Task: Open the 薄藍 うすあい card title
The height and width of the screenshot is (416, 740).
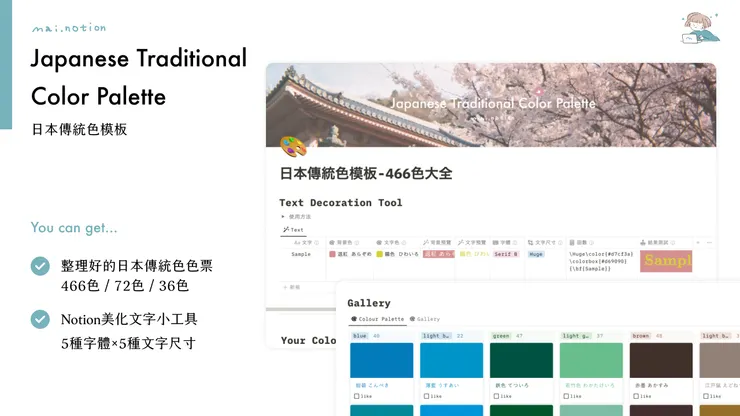Action: (x=442, y=386)
